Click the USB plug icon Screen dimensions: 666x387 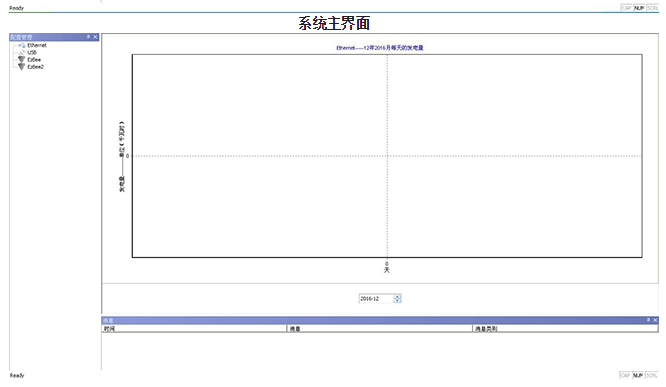point(22,53)
